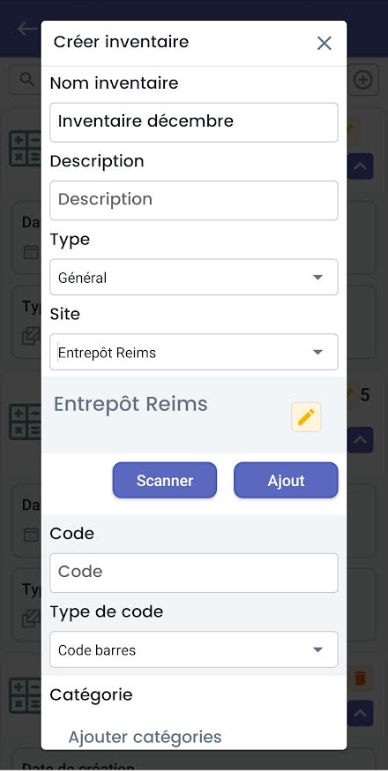
Task: Open the Site dropdown Entrepôt Reims
Action: click(194, 352)
